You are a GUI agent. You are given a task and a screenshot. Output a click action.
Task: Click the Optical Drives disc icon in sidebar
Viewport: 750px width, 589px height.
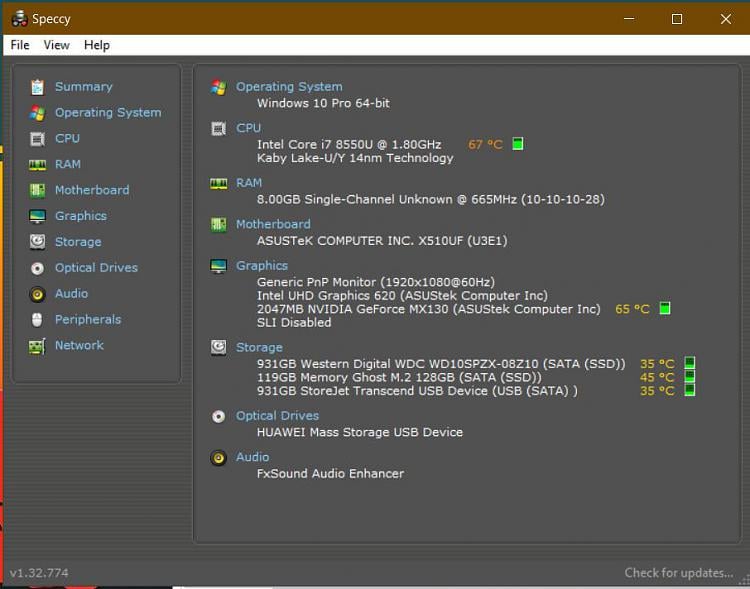(x=37, y=268)
